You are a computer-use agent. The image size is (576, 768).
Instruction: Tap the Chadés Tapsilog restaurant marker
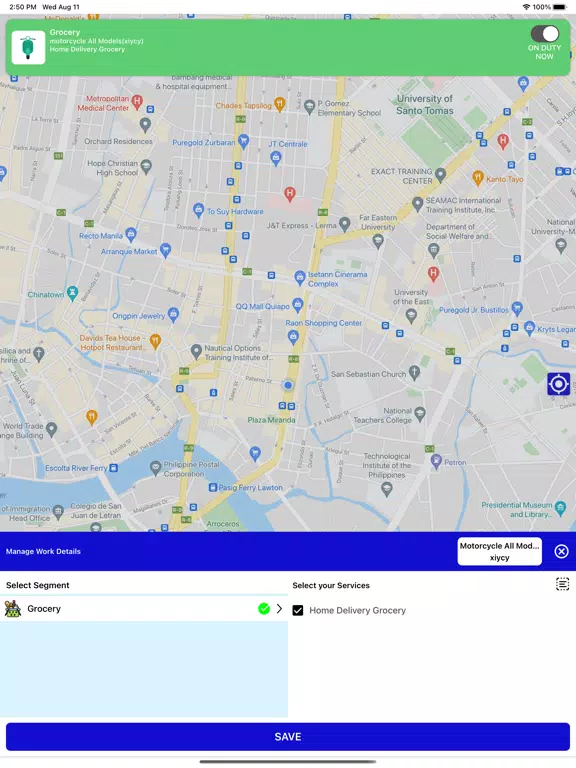[280, 103]
